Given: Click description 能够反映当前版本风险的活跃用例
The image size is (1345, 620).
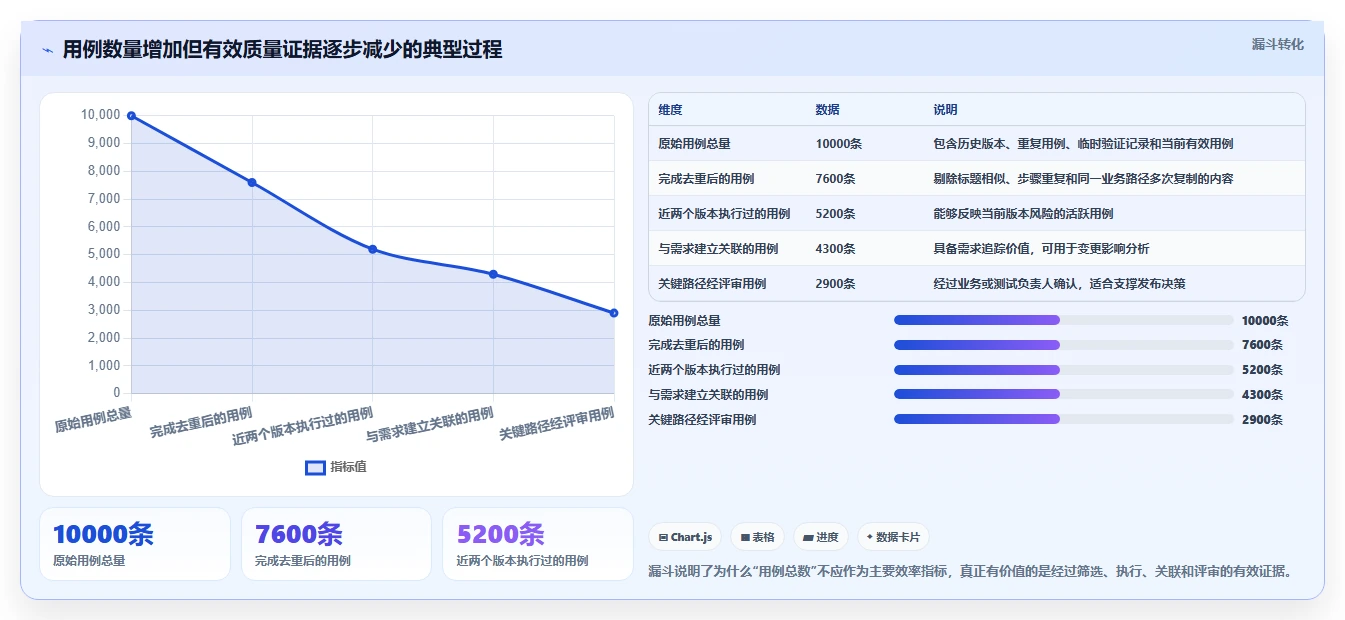Looking at the screenshot, I should coord(1023,214).
